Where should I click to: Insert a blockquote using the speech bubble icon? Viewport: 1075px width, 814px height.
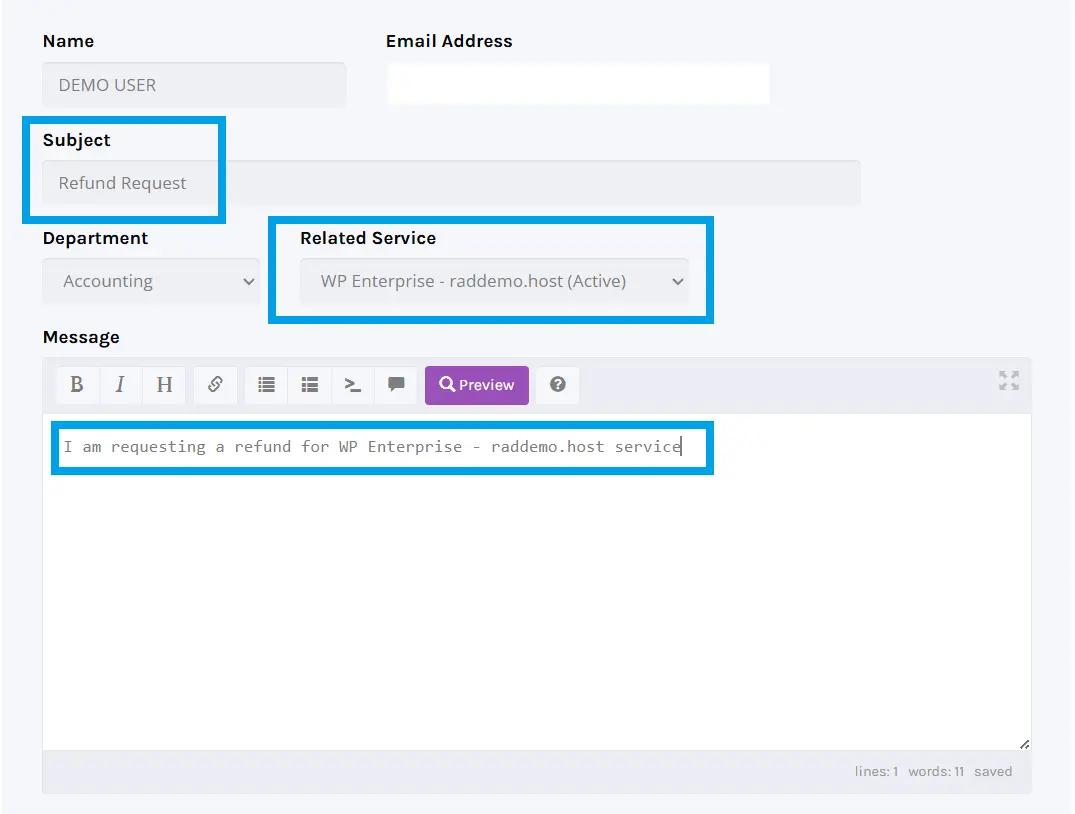[395, 385]
